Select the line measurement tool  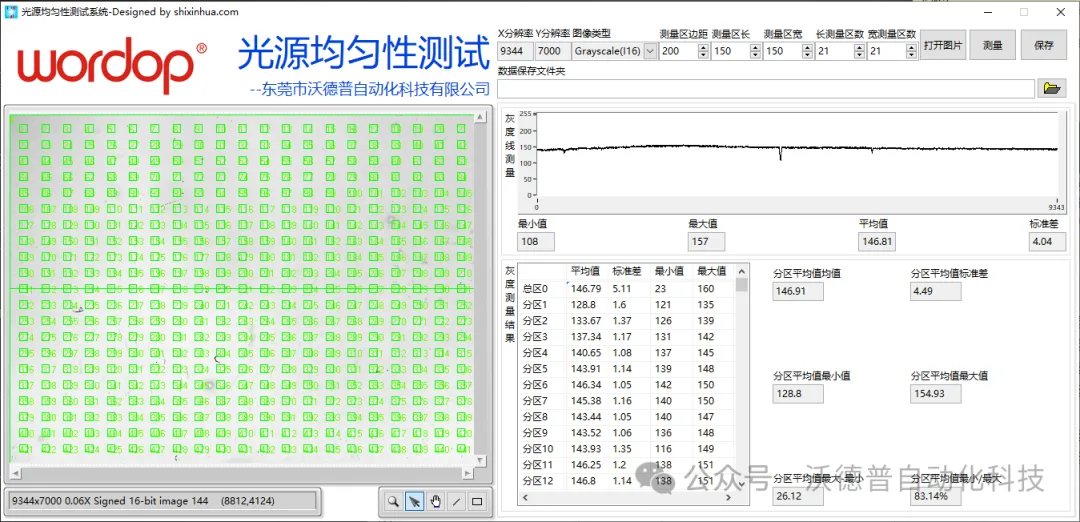click(x=456, y=501)
